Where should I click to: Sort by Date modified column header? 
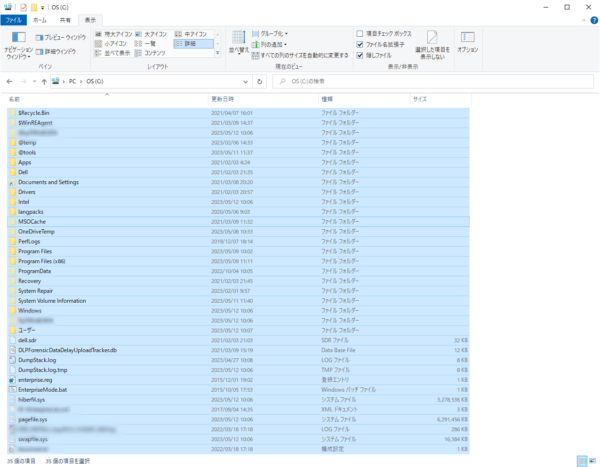pyautogui.click(x=263, y=99)
